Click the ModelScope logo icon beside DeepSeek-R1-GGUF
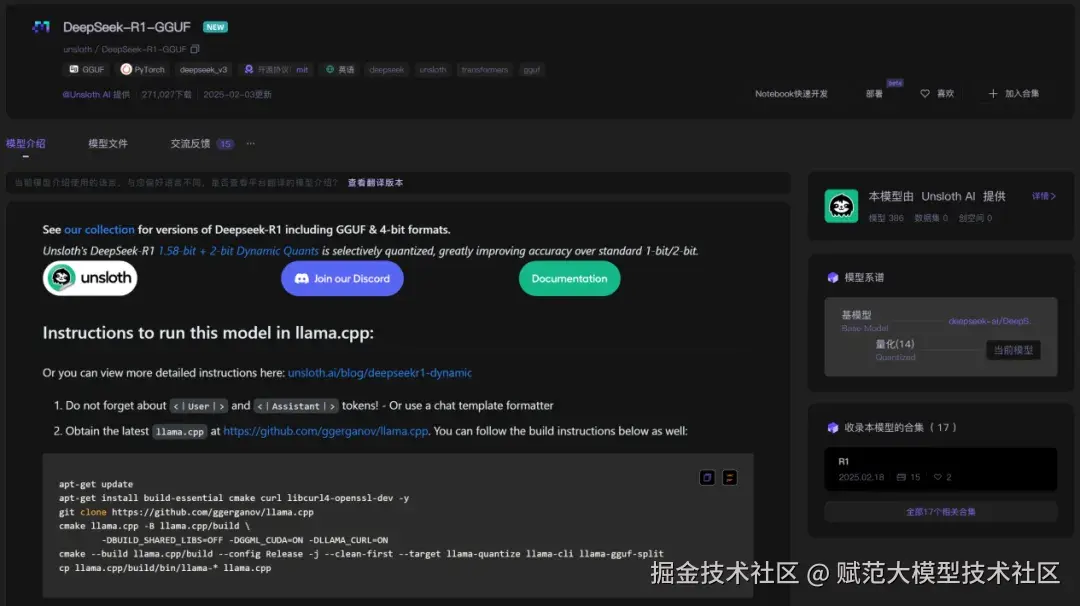Image resolution: width=1080 pixels, height=606 pixels. pos(41,27)
